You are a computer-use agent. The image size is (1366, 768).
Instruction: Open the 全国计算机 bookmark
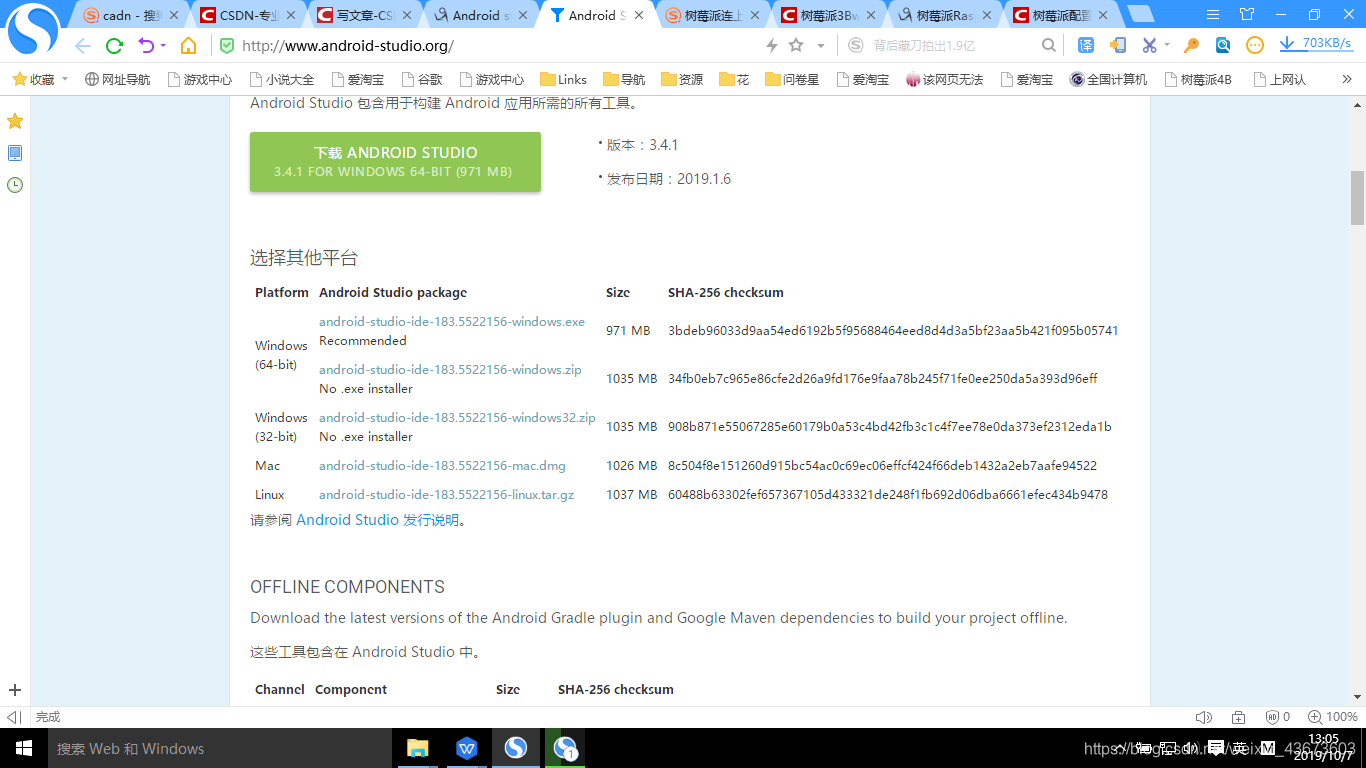click(1108, 79)
